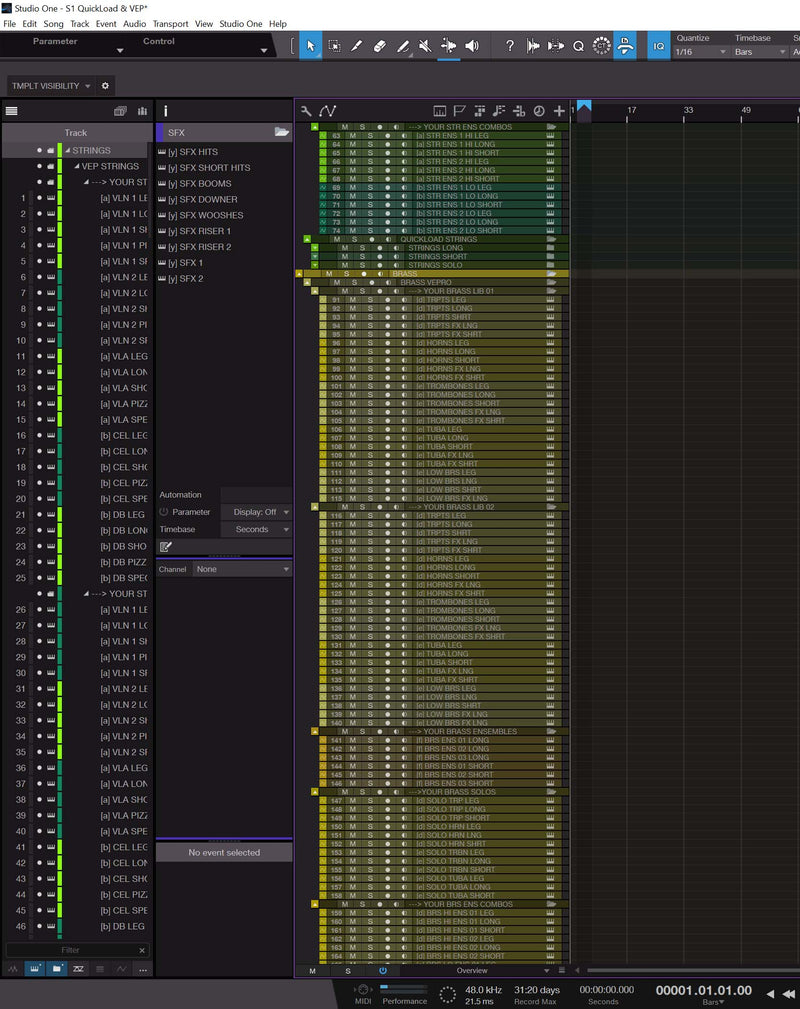The height and width of the screenshot is (1009, 800).
Task: Toggle visibility dot for VLN 1 track 1
Action: click(40, 198)
